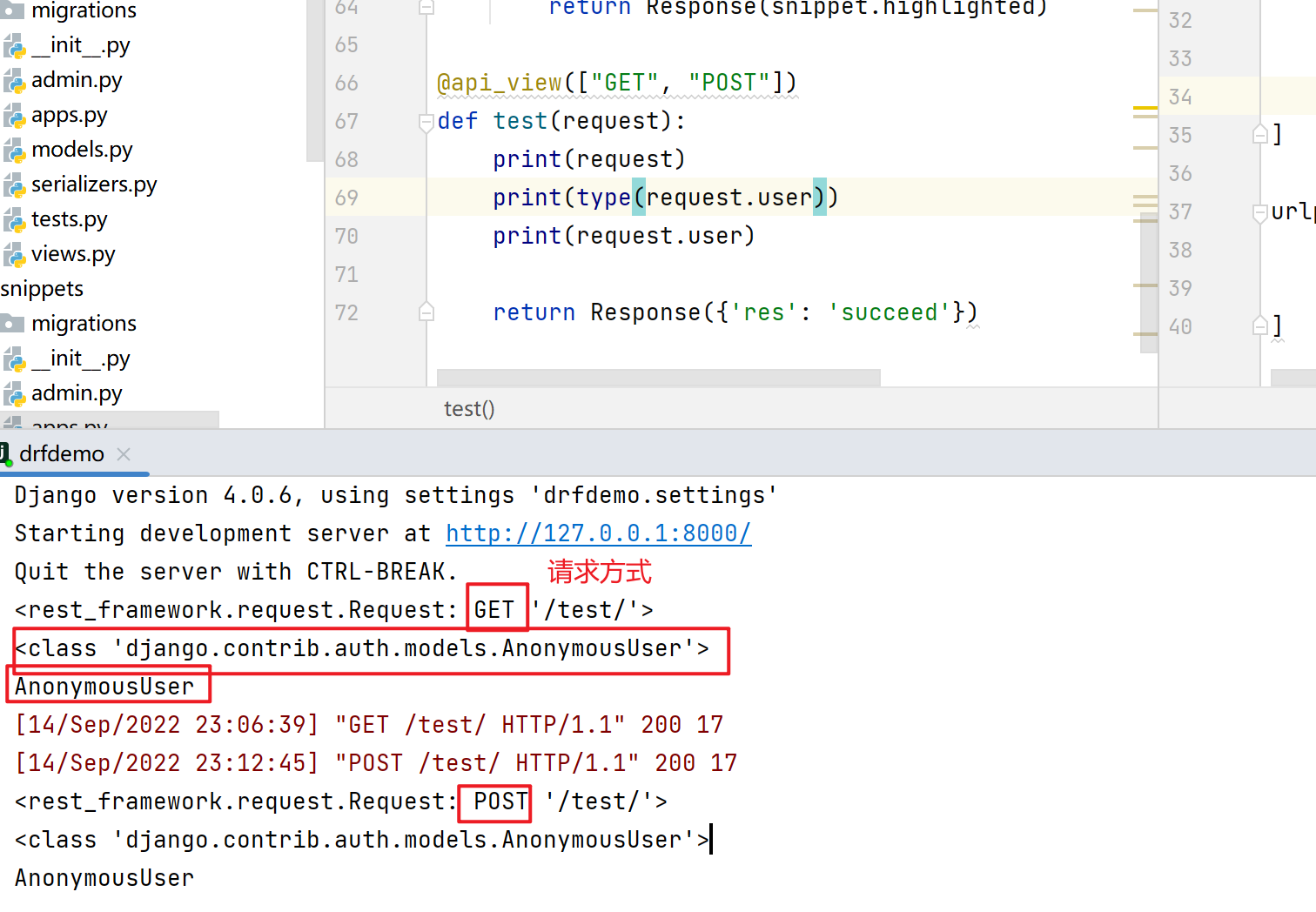Image resolution: width=1316 pixels, height=912 pixels.
Task: Click the fold end marker at line 72
Action: [426, 312]
